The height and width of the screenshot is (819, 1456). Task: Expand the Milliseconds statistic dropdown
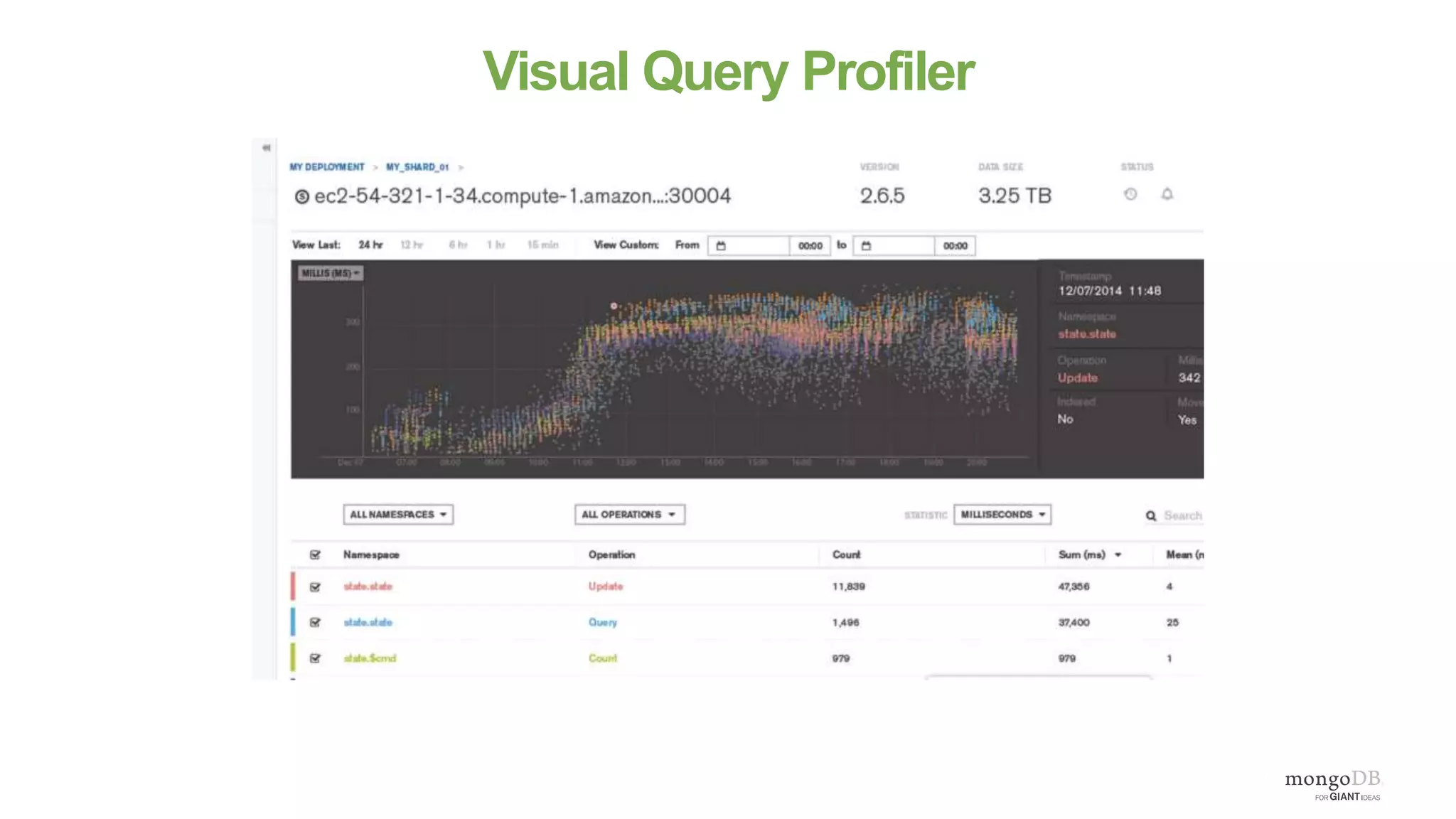1002,514
